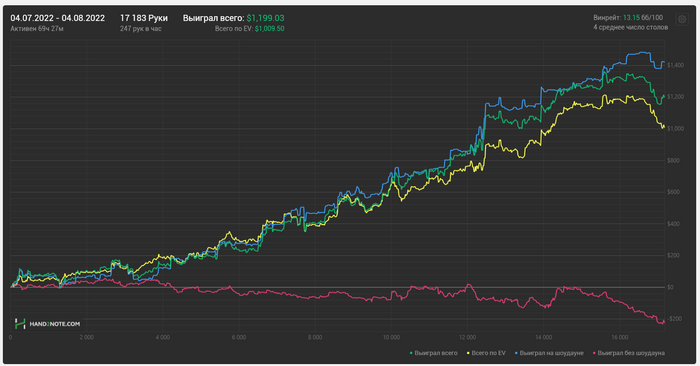Click the $0 y-axis label
This screenshot has width=700, height=366.
point(670,287)
